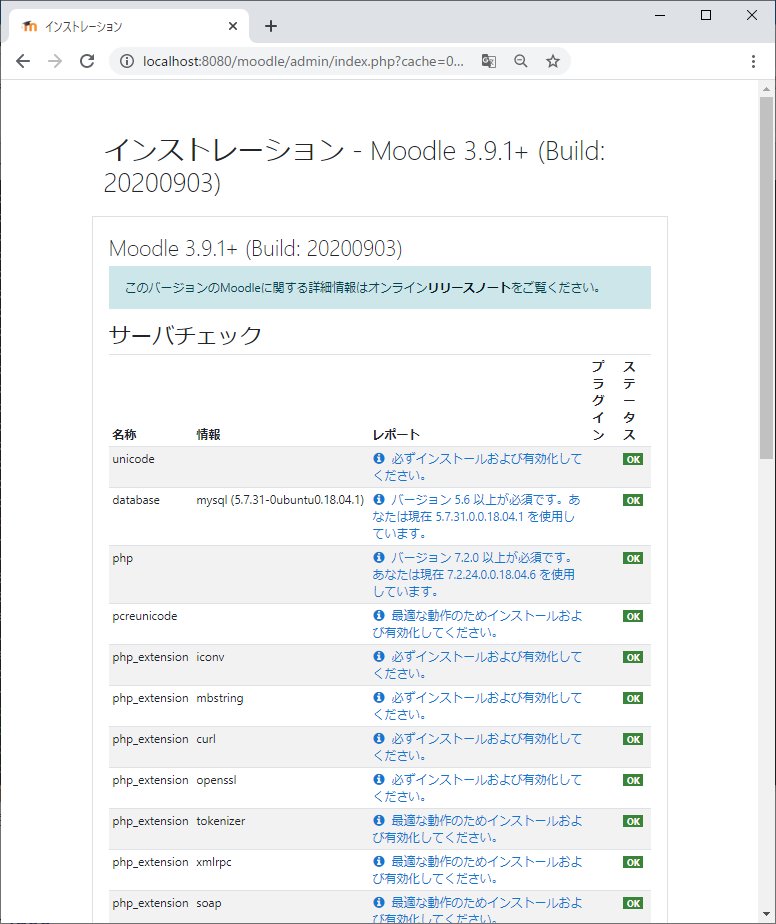
Task: Bookmark this page with star icon
Action: click(x=553, y=61)
